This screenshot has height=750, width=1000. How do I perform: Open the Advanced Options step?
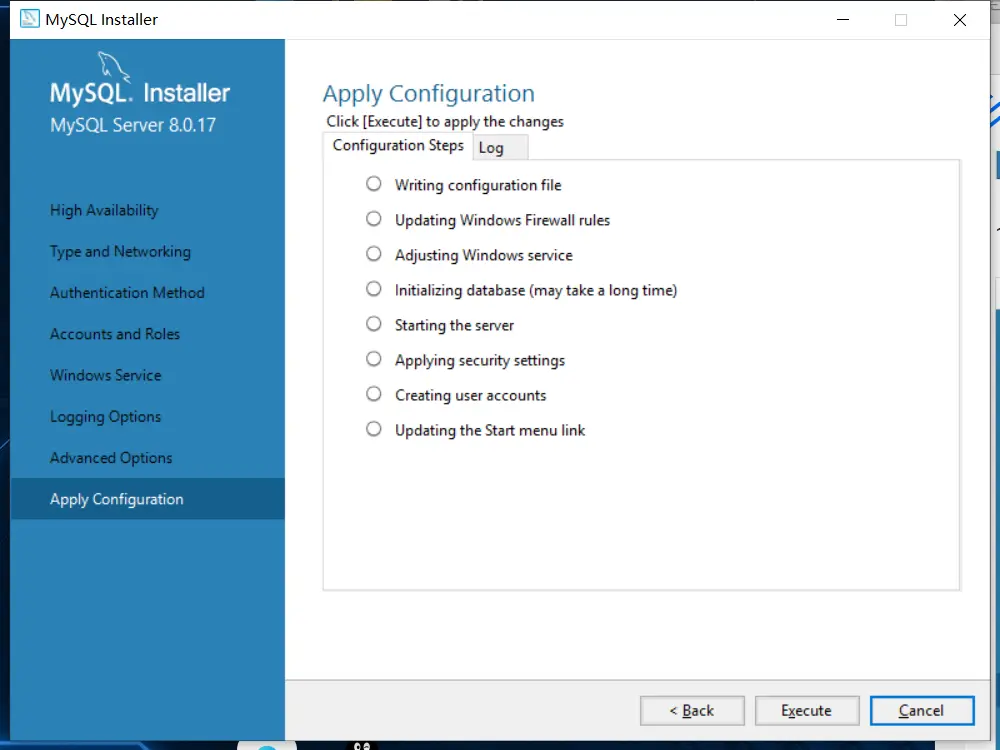pos(111,458)
